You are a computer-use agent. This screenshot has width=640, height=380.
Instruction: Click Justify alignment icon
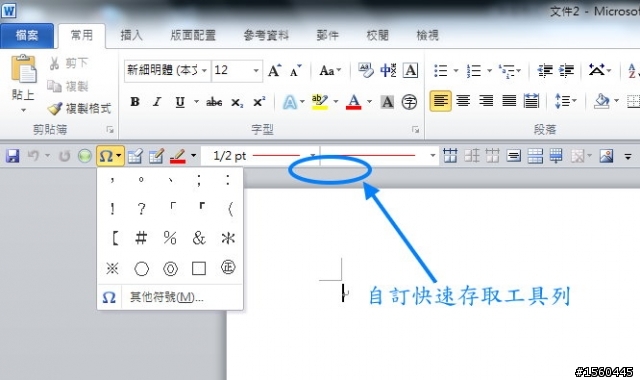click(x=509, y=101)
